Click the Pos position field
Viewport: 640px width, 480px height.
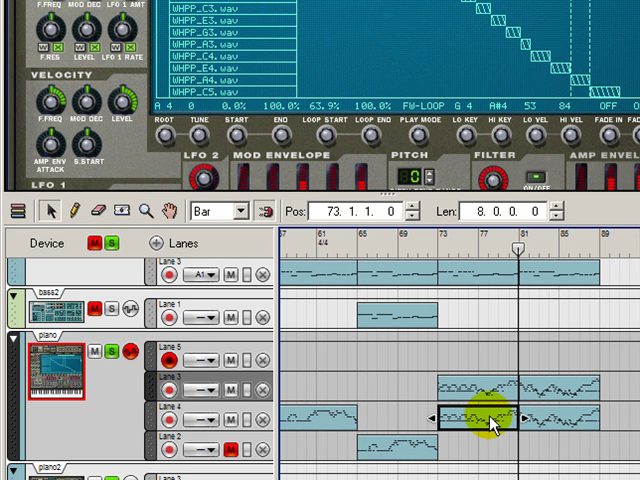tap(357, 211)
